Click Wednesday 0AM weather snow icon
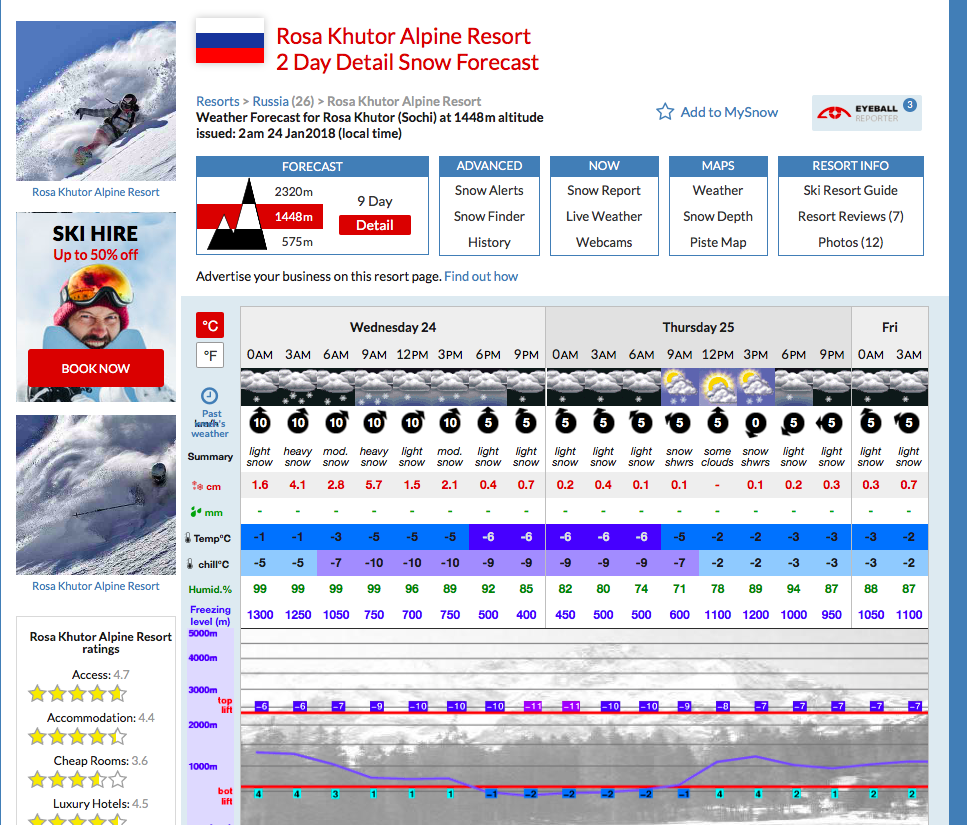The width and height of the screenshot is (967, 825). (x=260, y=387)
